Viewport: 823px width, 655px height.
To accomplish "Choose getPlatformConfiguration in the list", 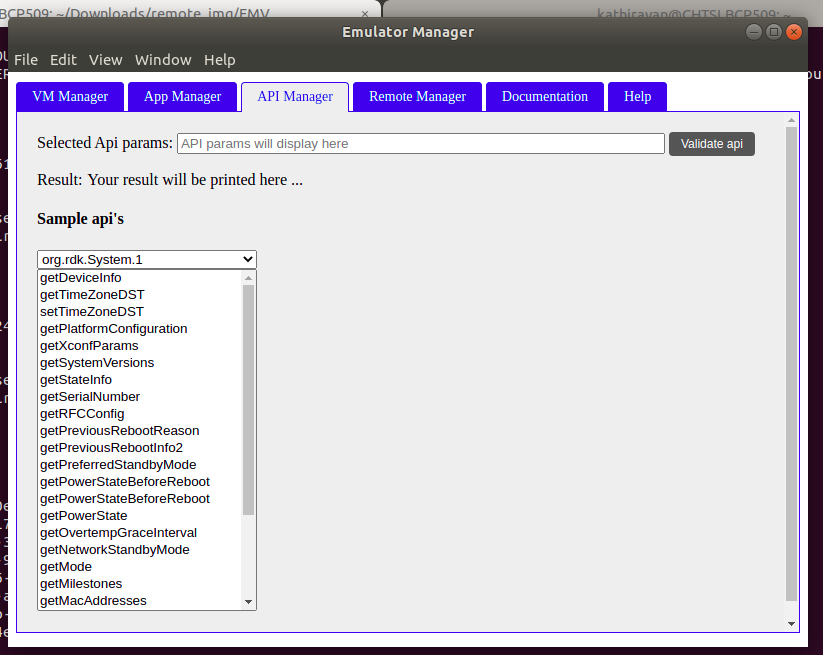I will pos(113,329).
